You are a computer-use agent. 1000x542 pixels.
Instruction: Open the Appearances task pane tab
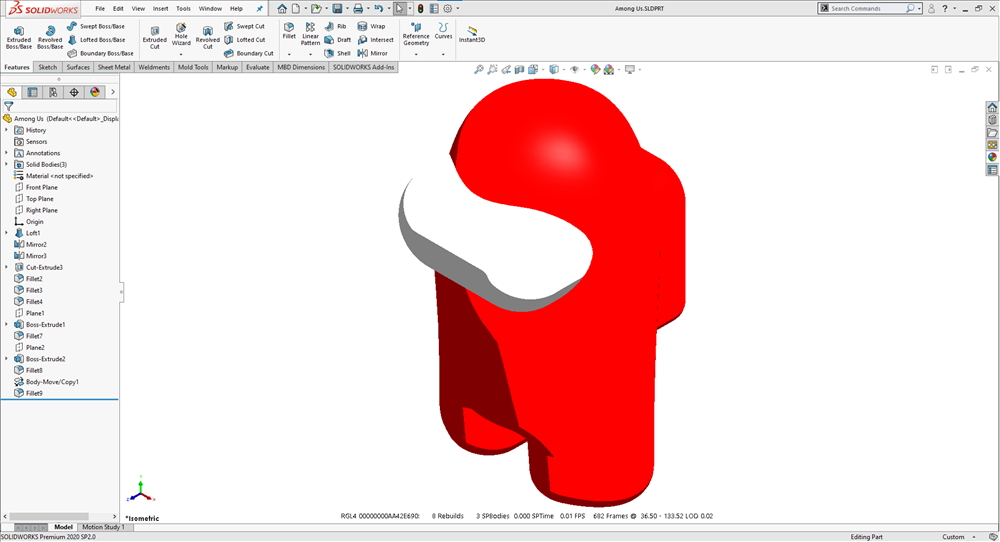point(992,157)
